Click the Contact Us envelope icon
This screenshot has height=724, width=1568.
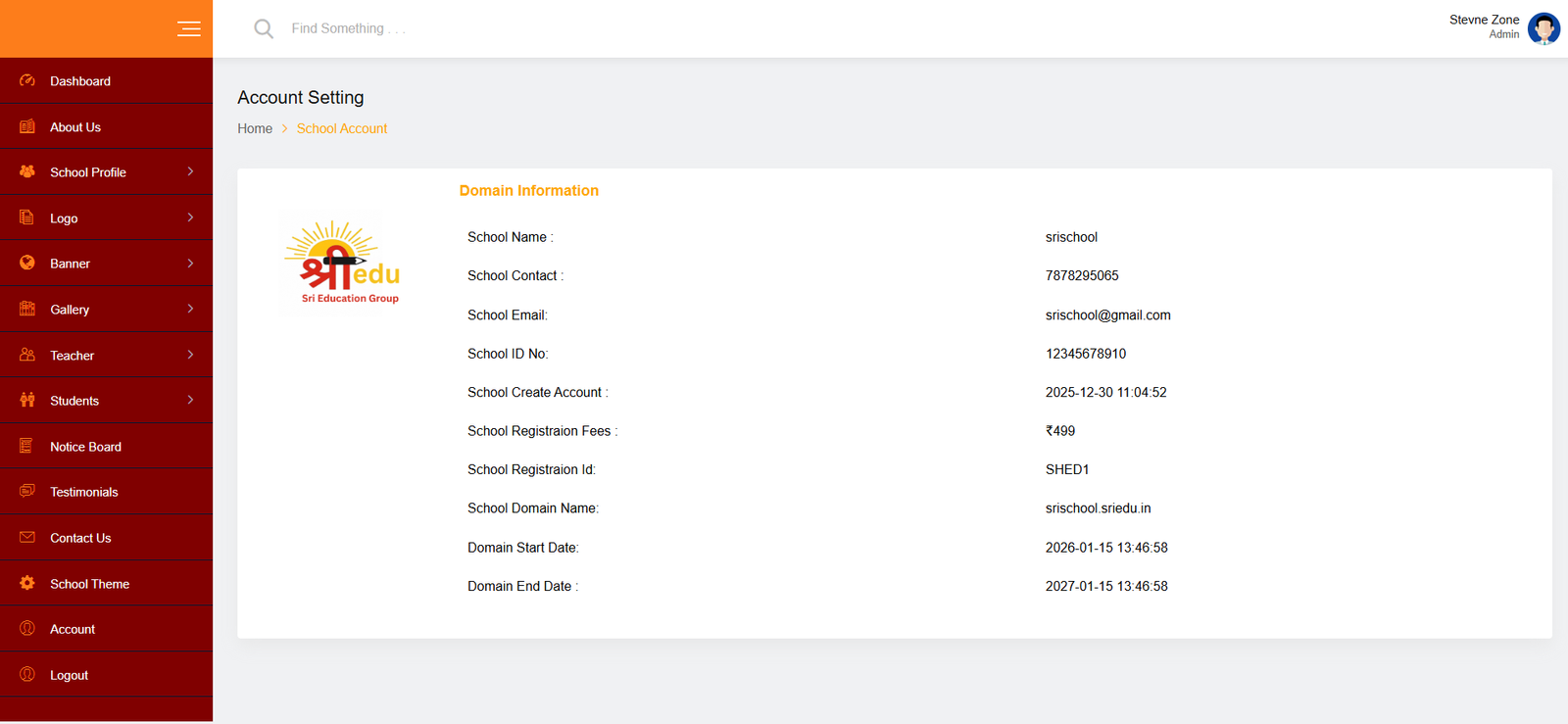[x=27, y=537]
